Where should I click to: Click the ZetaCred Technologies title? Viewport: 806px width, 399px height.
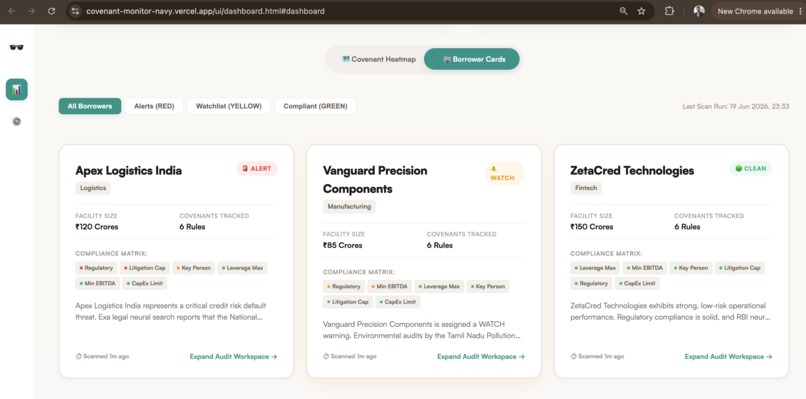[632, 171]
